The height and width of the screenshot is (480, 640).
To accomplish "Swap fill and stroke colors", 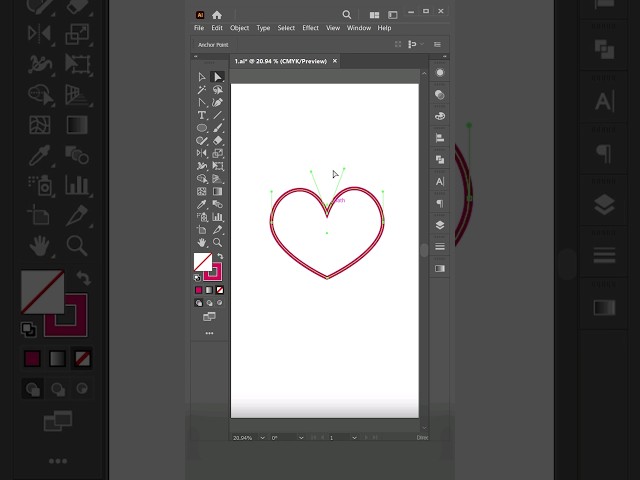I will (x=220, y=256).
